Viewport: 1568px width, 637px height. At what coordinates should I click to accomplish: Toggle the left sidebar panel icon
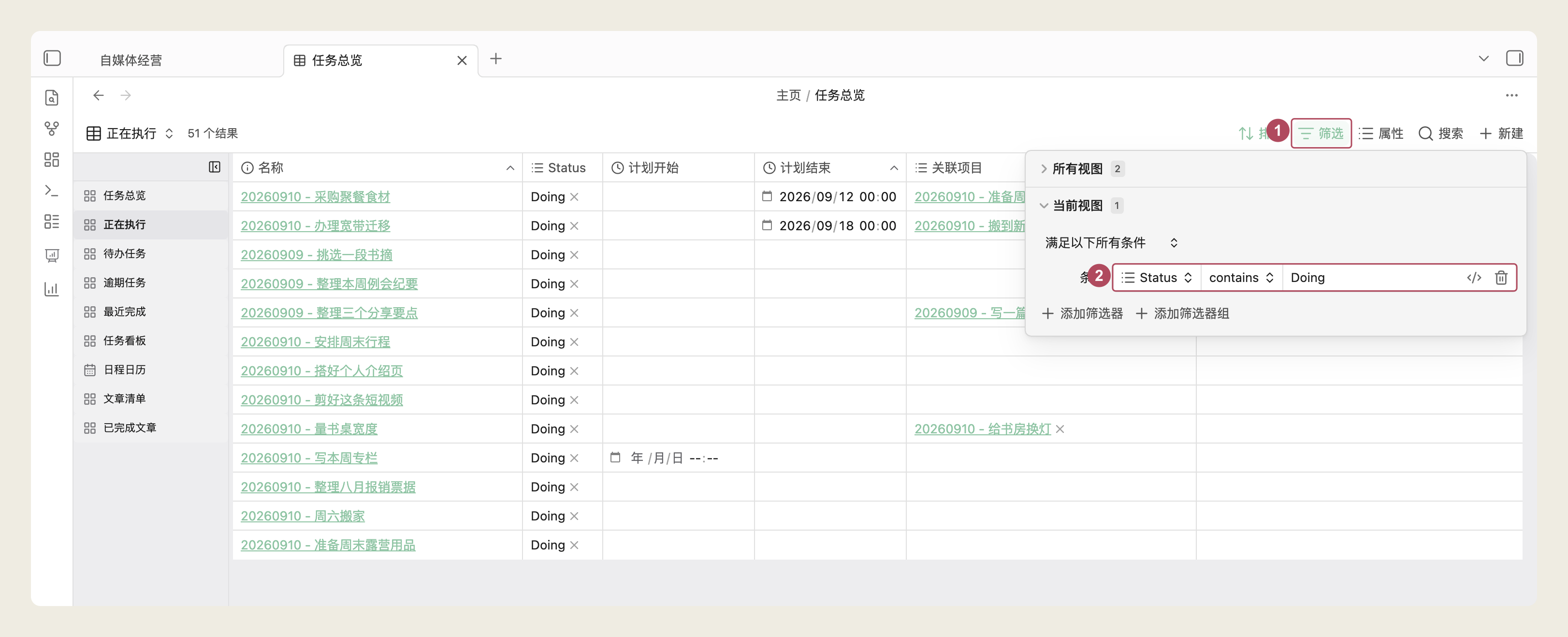[x=52, y=59]
